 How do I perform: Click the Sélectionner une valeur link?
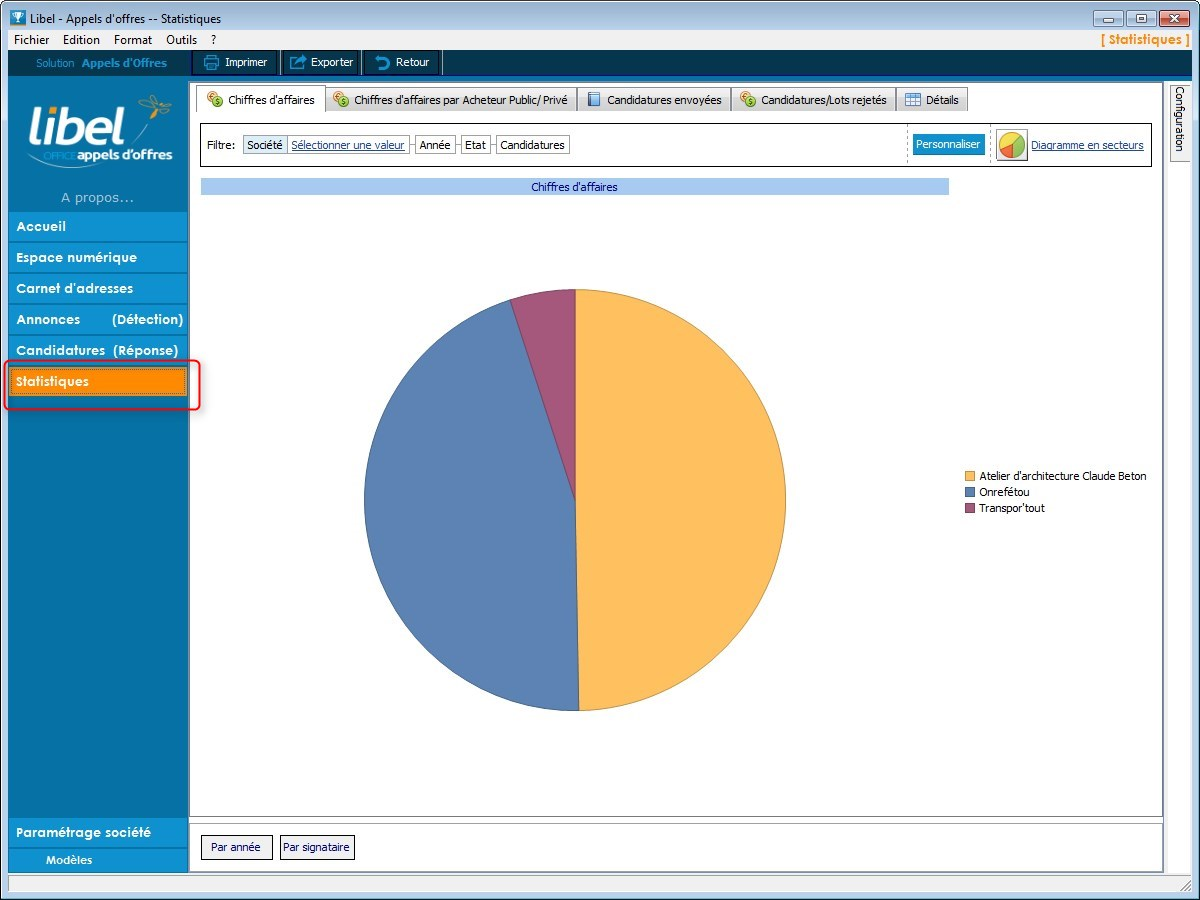coord(348,145)
